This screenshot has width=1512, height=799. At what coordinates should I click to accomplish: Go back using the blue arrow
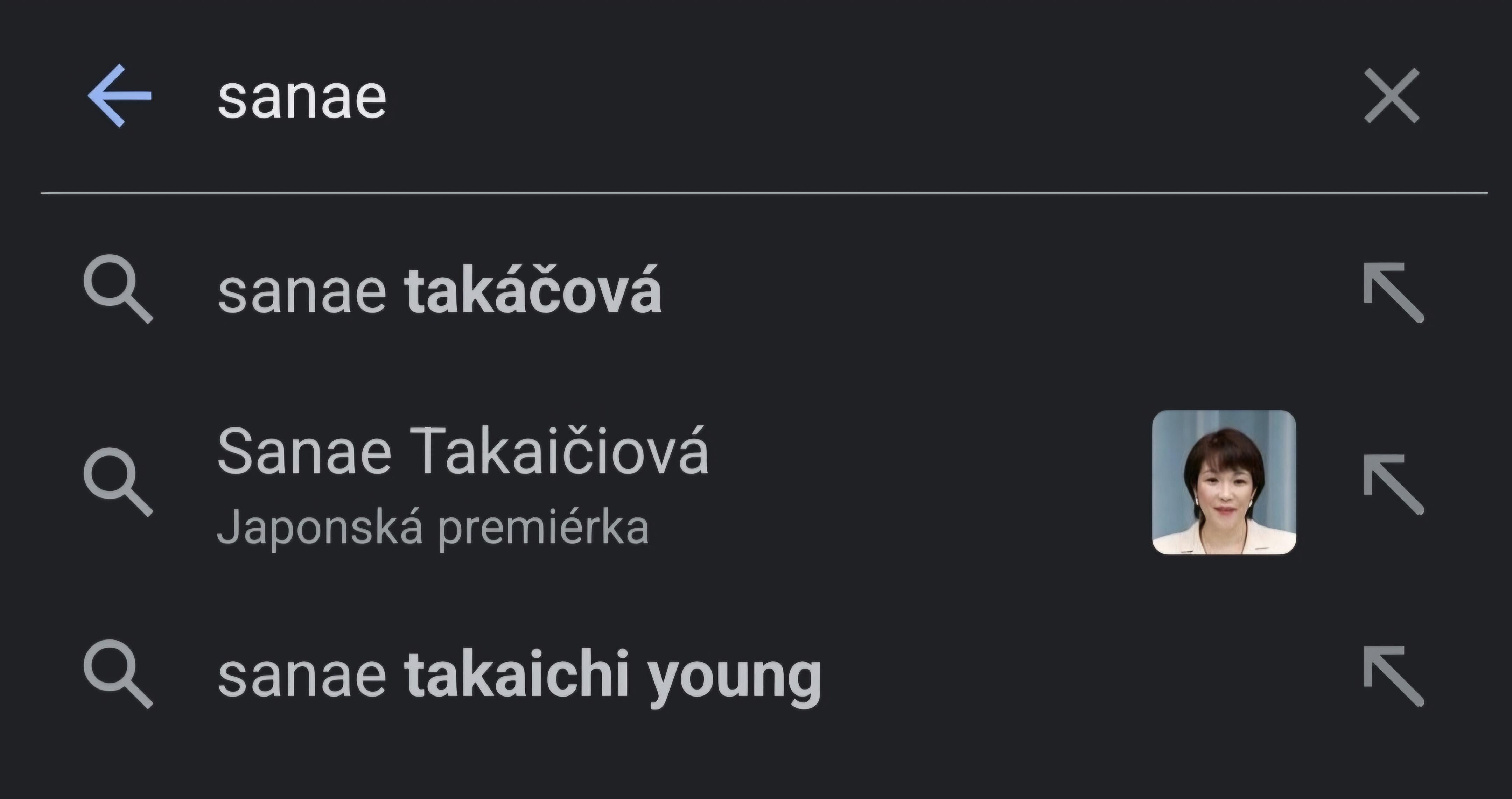click(120, 96)
